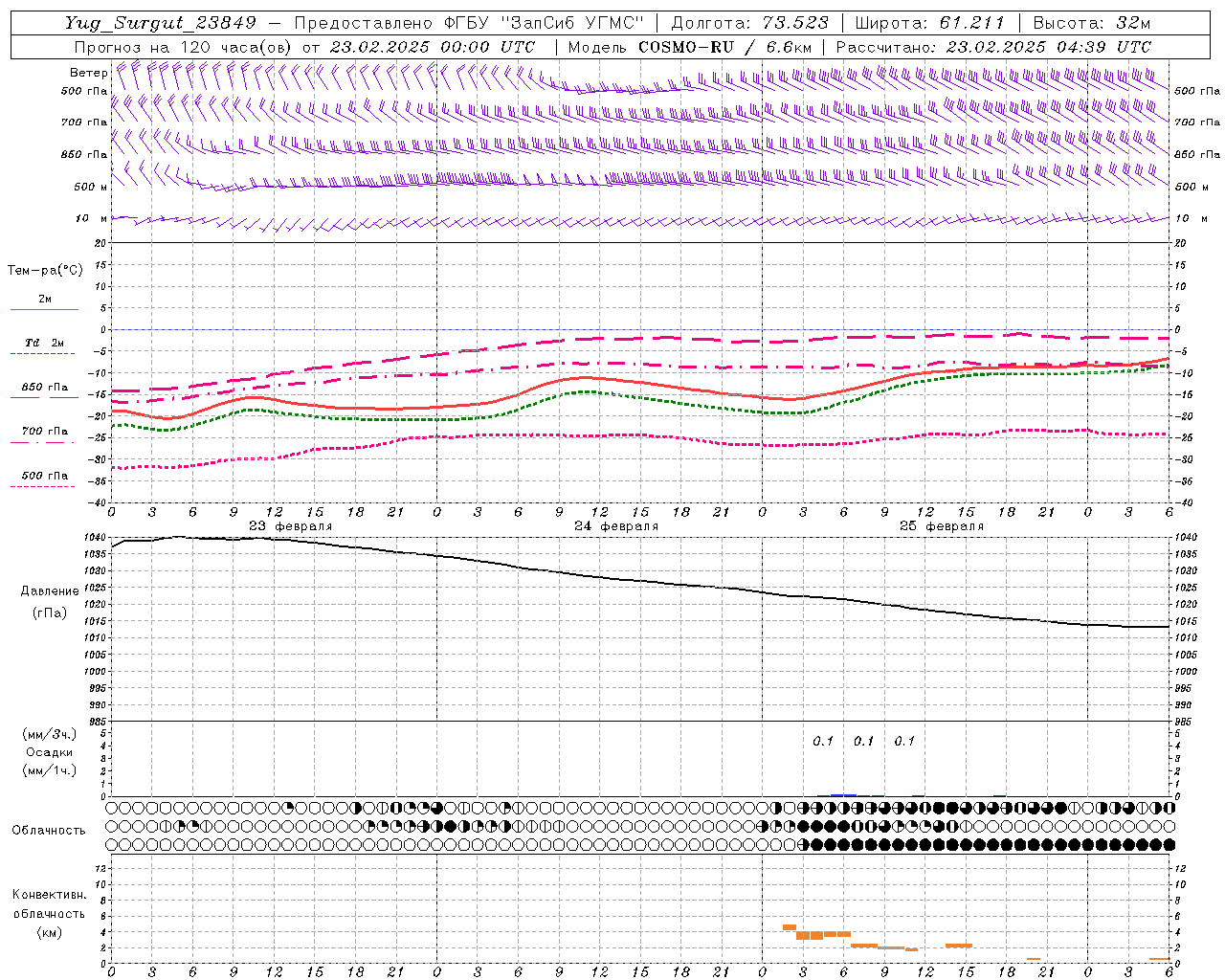This screenshot has height=980, width=1225.
Task: Click the 'Осадки' precipitation panel label
Action: pyautogui.click(x=50, y=752)
